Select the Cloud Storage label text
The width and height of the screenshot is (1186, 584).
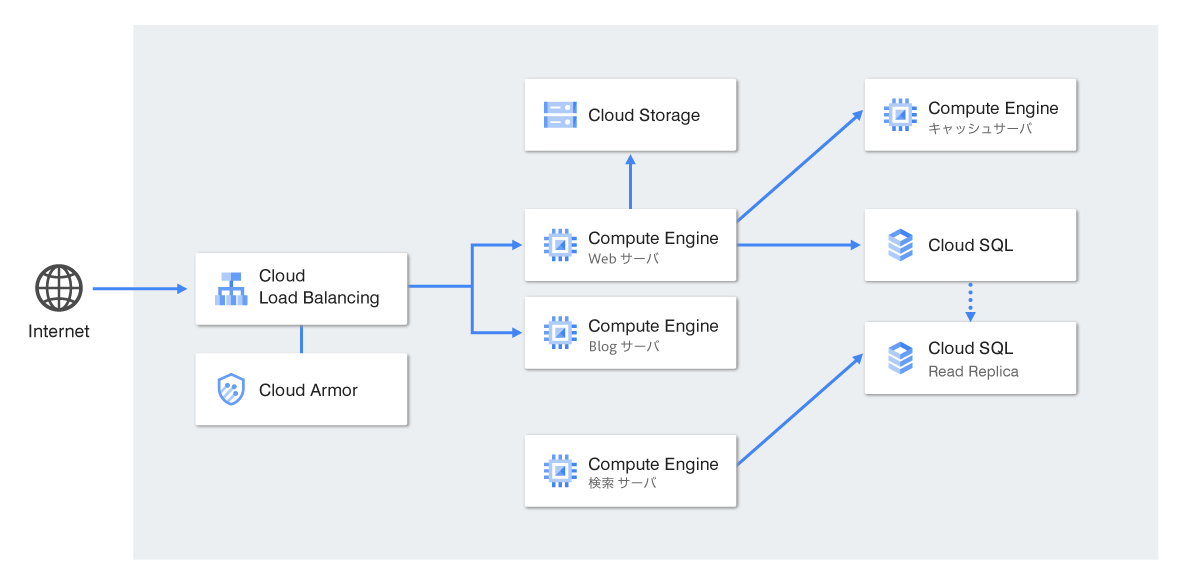(644, 115)
